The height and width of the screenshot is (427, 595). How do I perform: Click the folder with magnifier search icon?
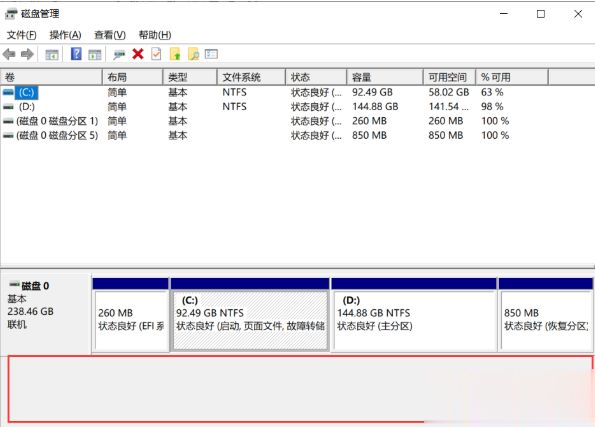193,54
